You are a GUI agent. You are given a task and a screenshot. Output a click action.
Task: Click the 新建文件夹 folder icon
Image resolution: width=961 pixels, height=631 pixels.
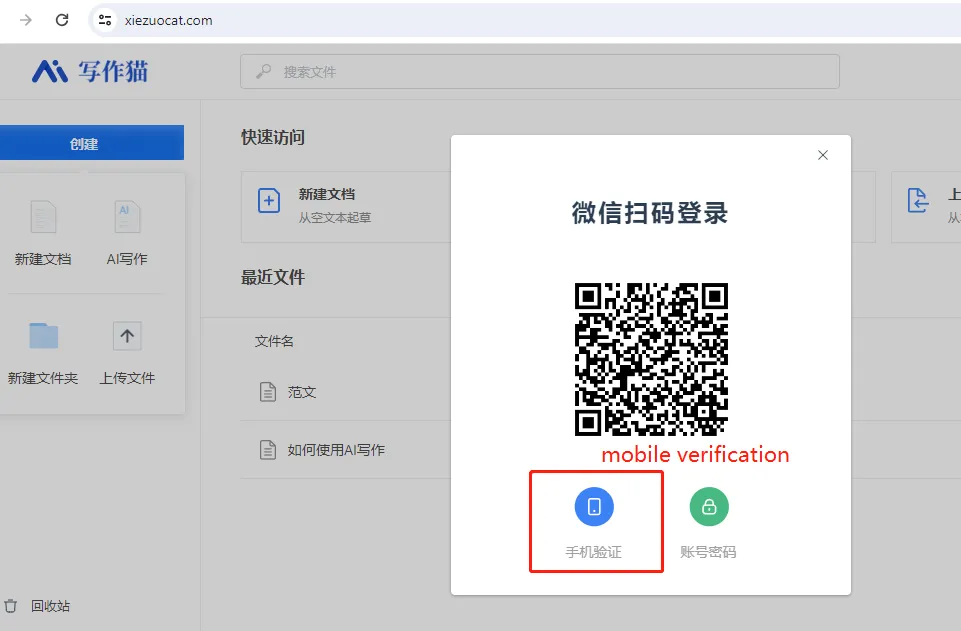coord(43,336)
